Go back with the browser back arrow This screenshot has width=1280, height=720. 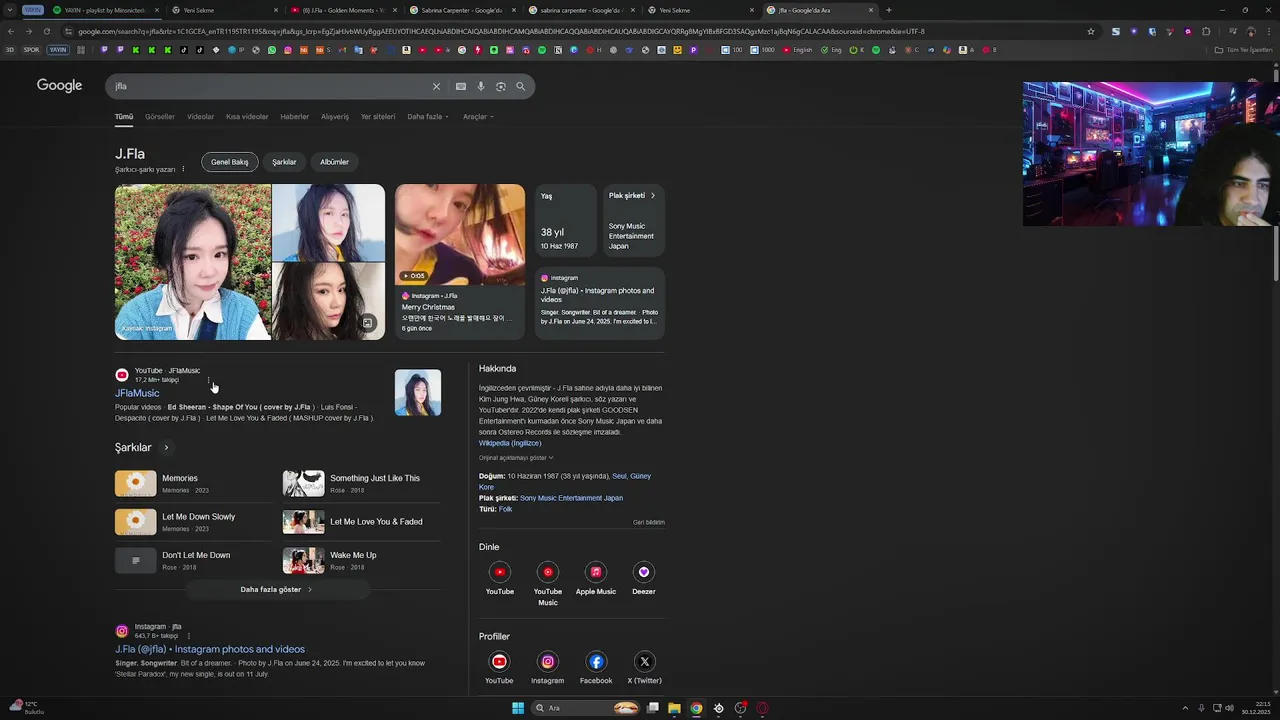click(11, 31)
